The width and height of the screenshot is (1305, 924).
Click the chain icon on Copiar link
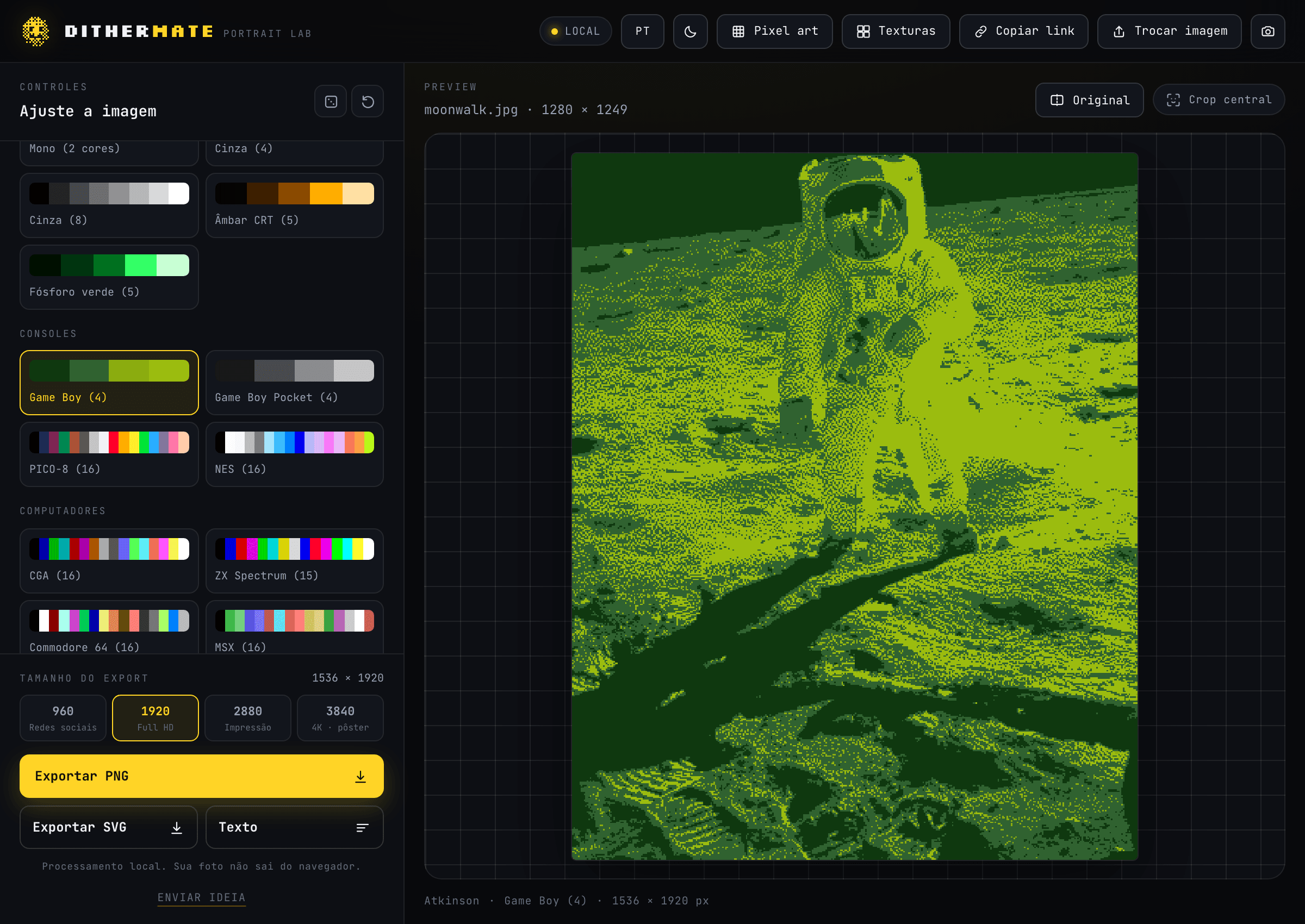point(980,32)
